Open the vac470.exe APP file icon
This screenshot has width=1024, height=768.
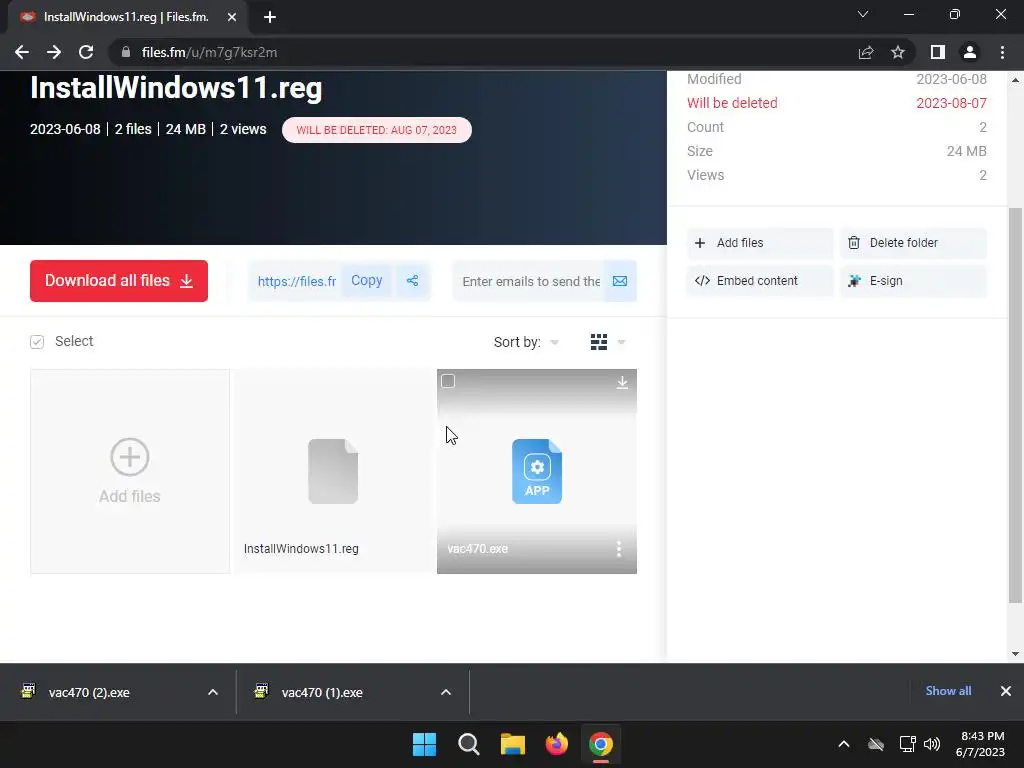pyautogui.click(x=537, y=471)
